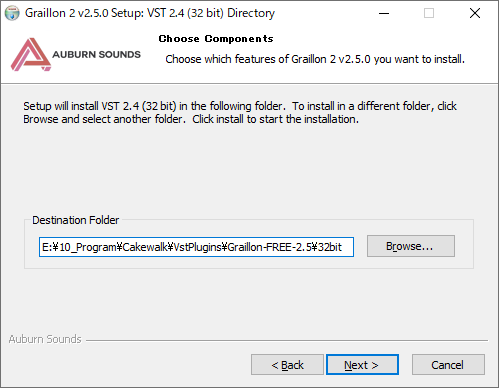
Task: Cancel the Graillon installation
Action: (448, 365)
